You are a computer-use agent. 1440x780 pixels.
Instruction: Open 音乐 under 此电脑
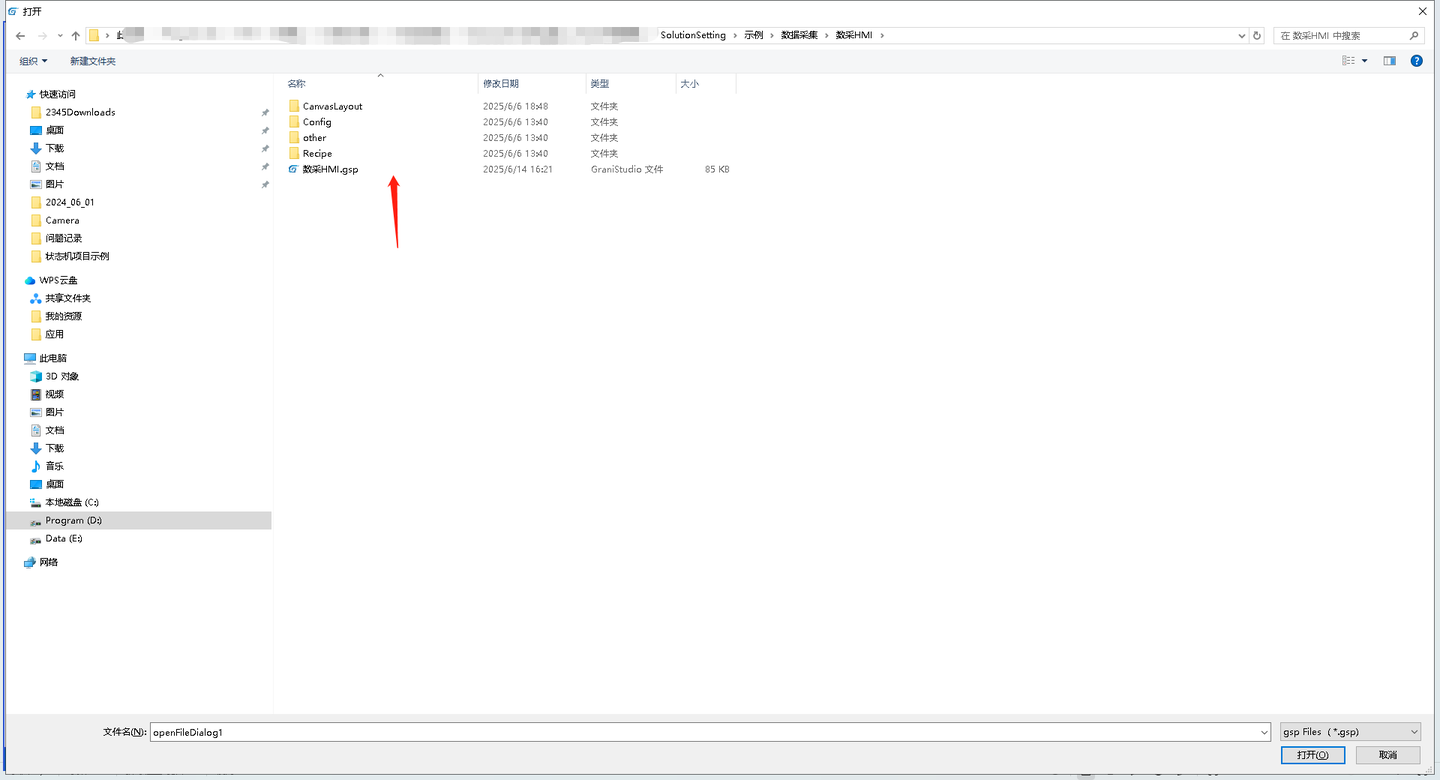click(x=54, y=466)
